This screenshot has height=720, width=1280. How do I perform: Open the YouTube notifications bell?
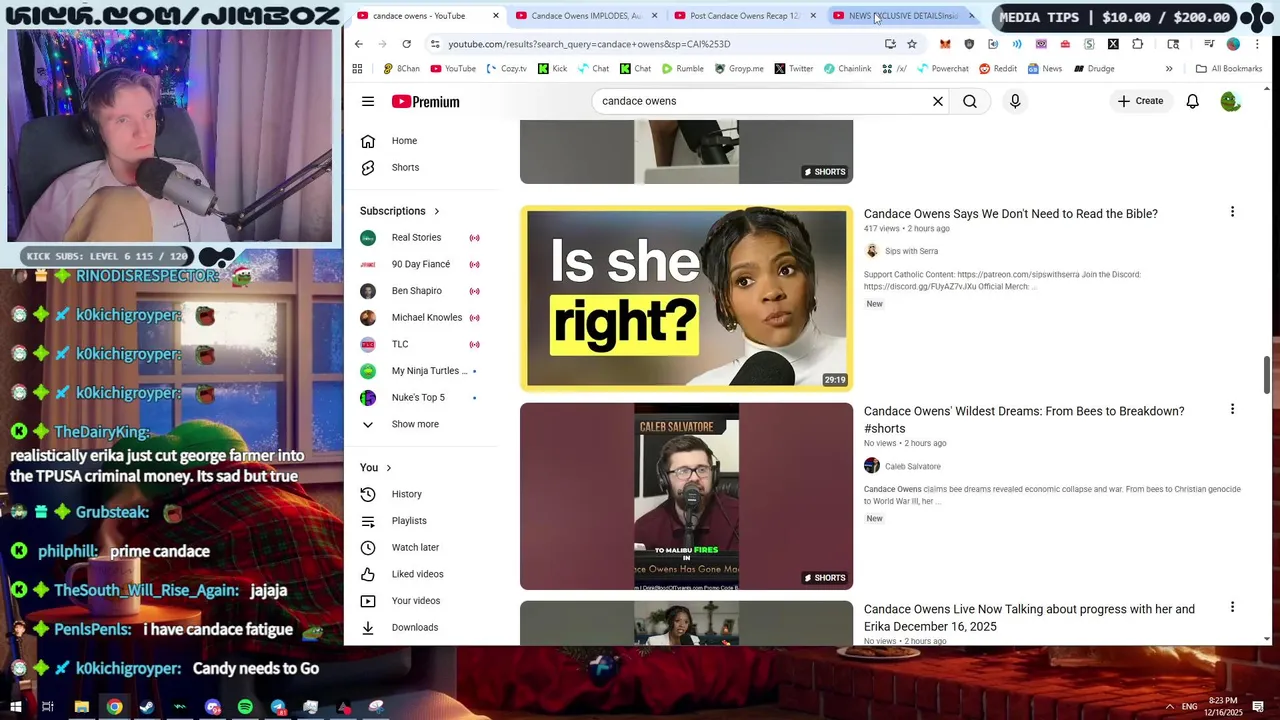[x=1192, y=101]
